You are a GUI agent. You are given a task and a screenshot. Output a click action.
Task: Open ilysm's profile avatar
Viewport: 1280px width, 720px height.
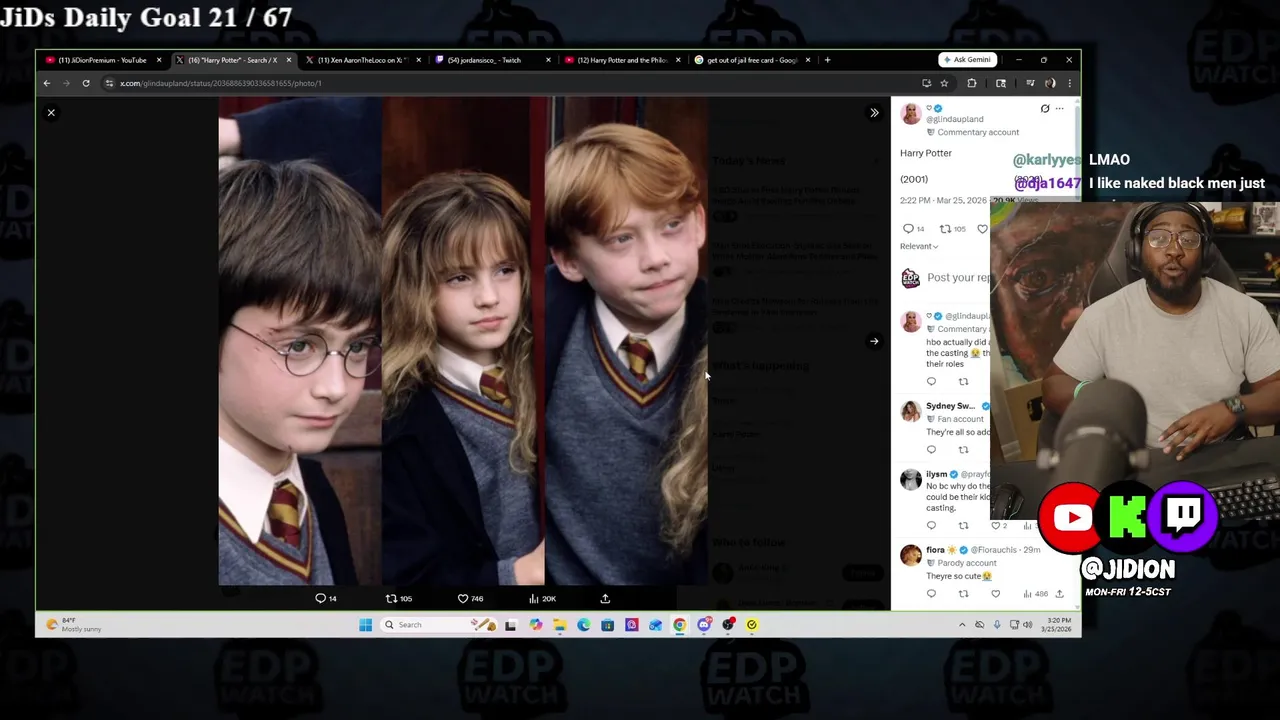(x=911, y=480)
